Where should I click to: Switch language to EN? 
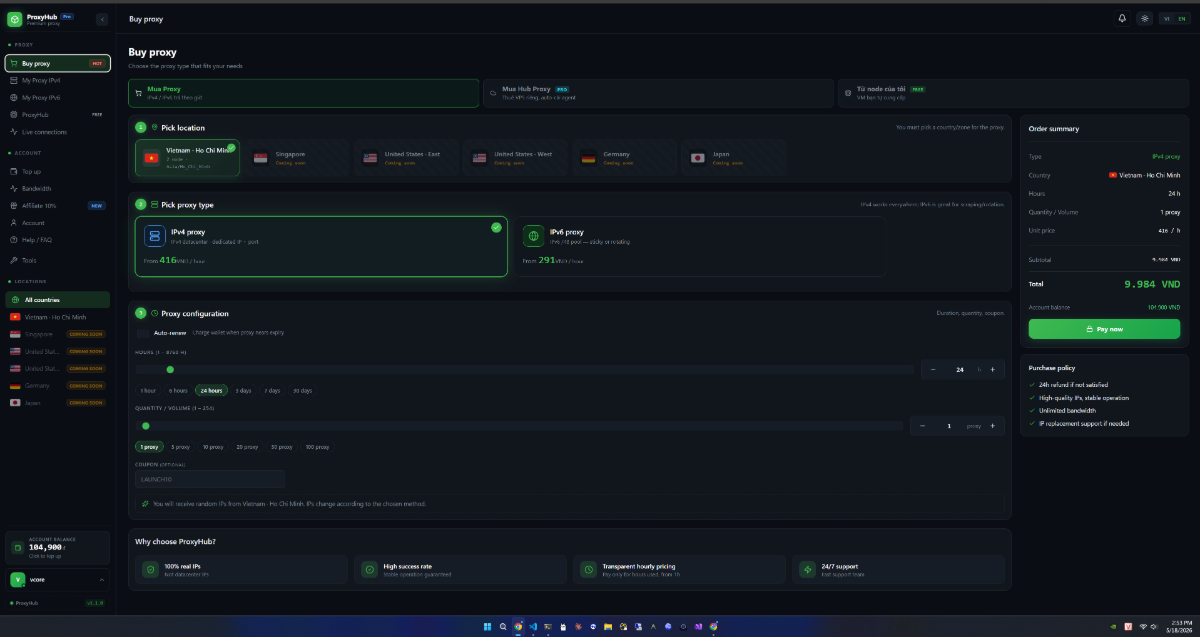[1181, 19]
